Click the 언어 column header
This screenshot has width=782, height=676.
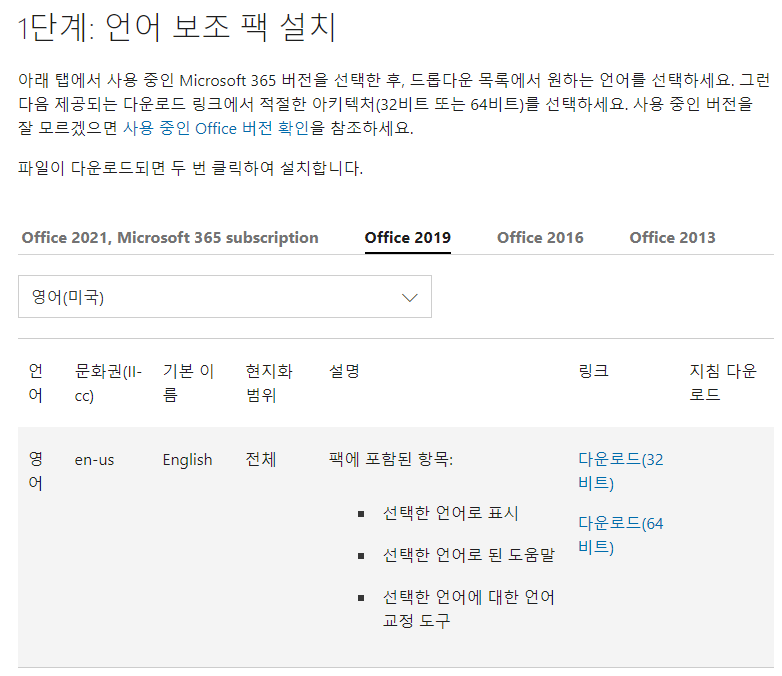click(x=35, y=383)
